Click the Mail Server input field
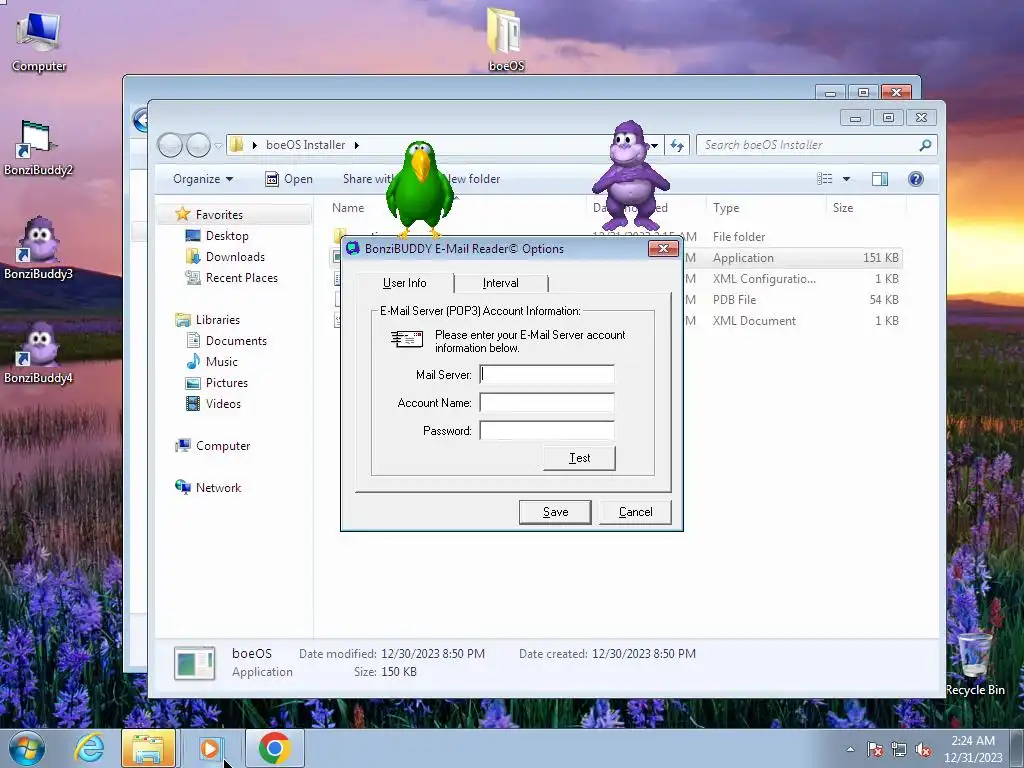The width and height of the screenshot is (1024, 768). pos(547,374)
